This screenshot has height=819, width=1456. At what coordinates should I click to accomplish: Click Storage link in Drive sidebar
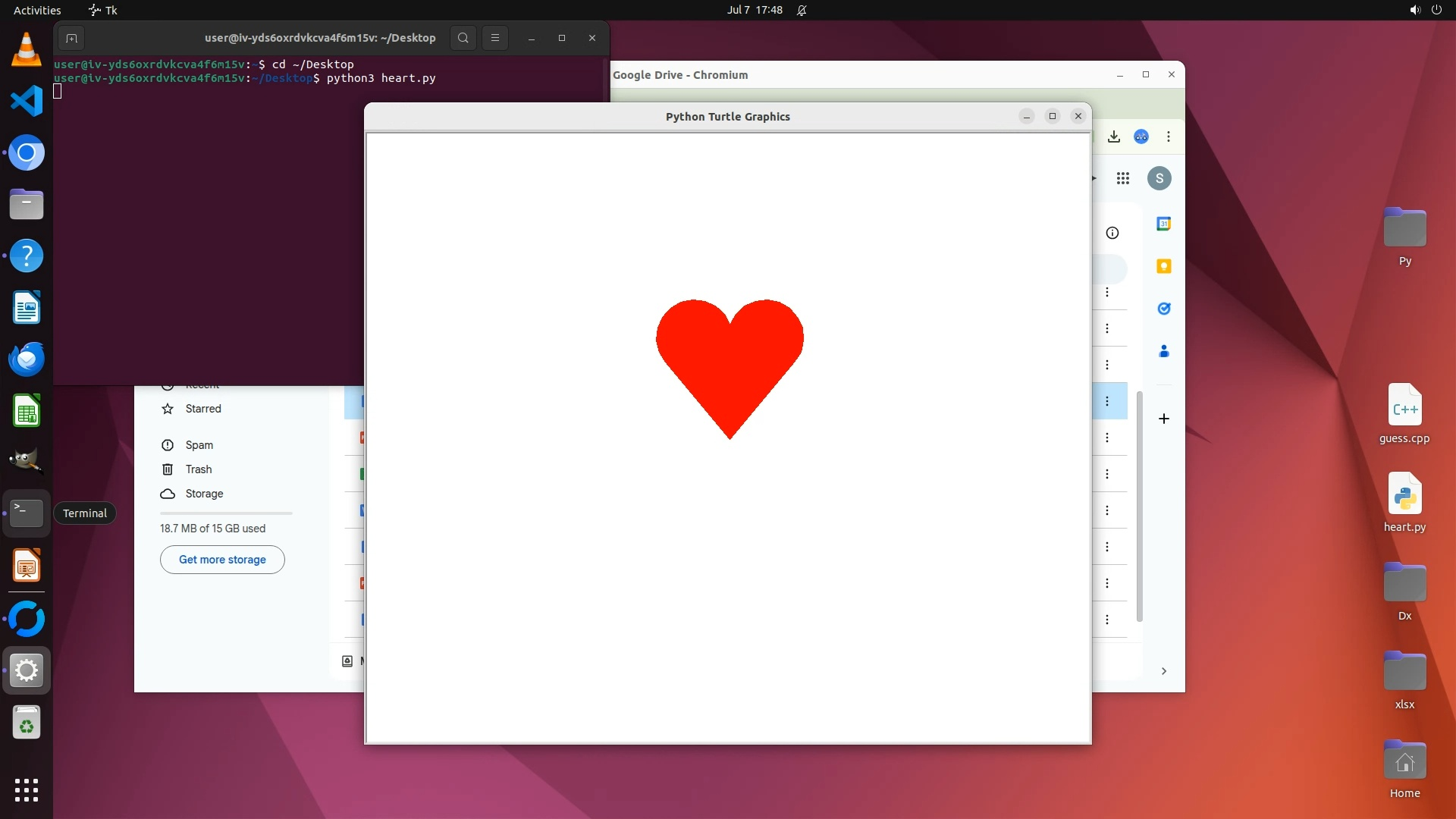[x=204, y=494]
